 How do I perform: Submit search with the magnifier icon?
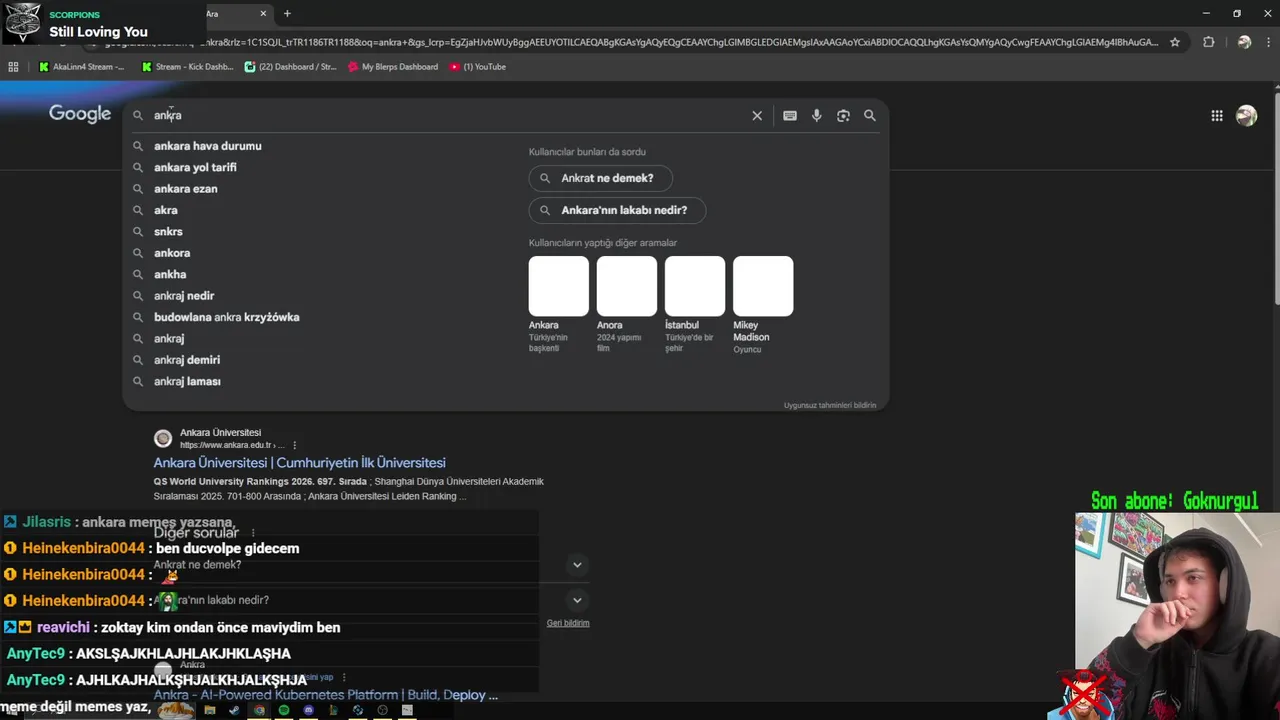click(x=870, y=116)
